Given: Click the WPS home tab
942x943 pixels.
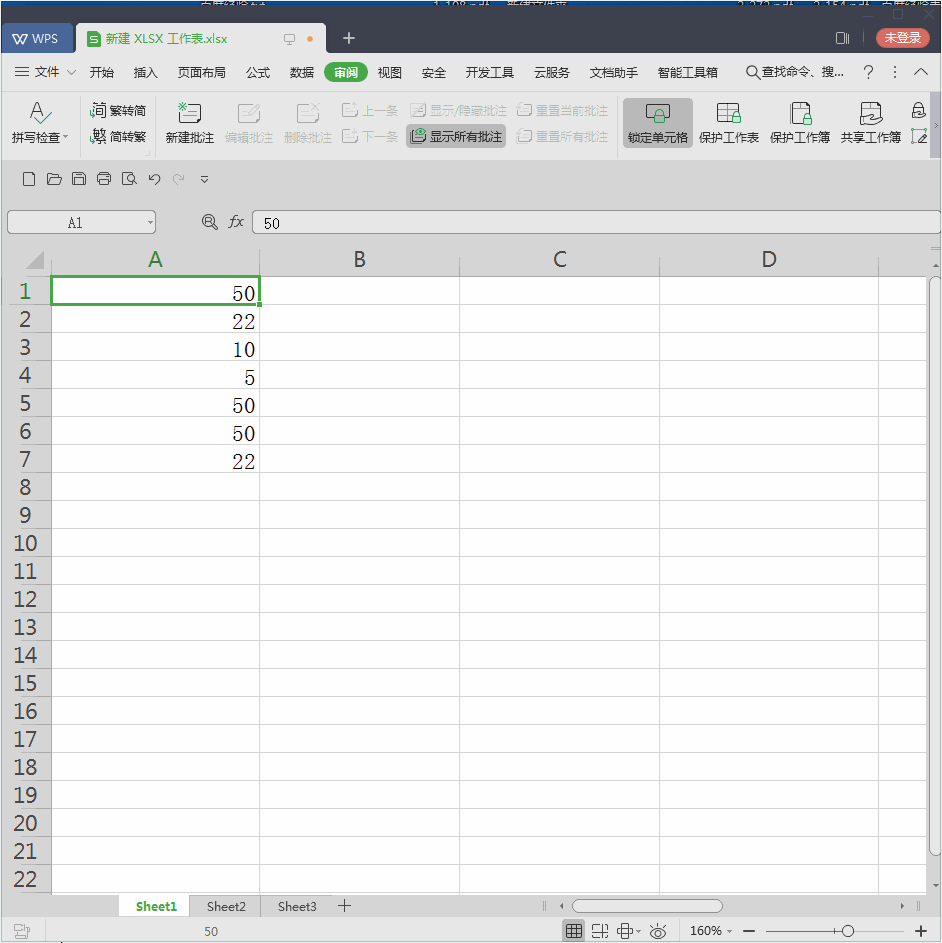Looking at the screenshot, I should coord(36,38).
